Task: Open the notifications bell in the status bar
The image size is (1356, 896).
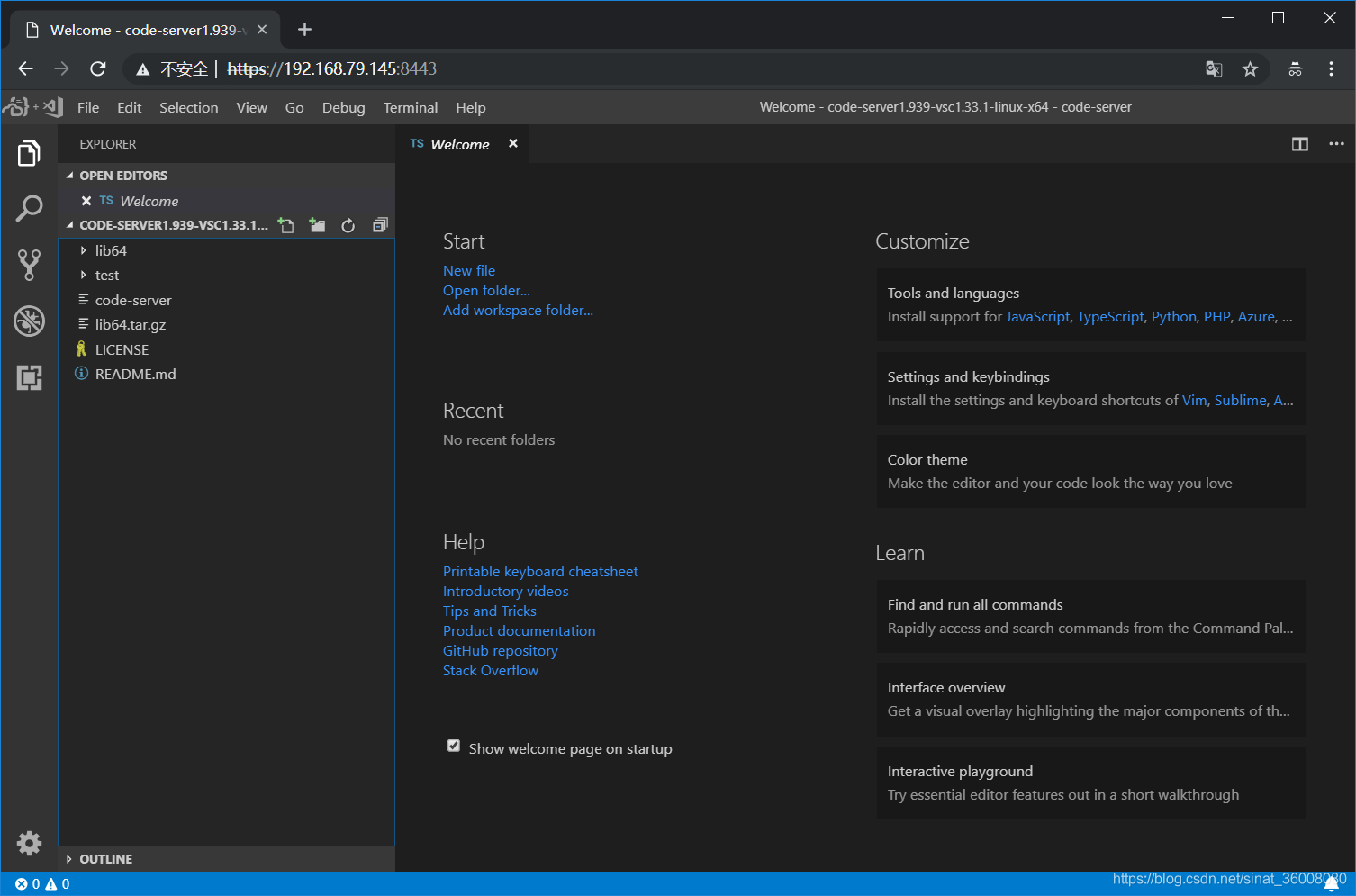Action: 1332,884
